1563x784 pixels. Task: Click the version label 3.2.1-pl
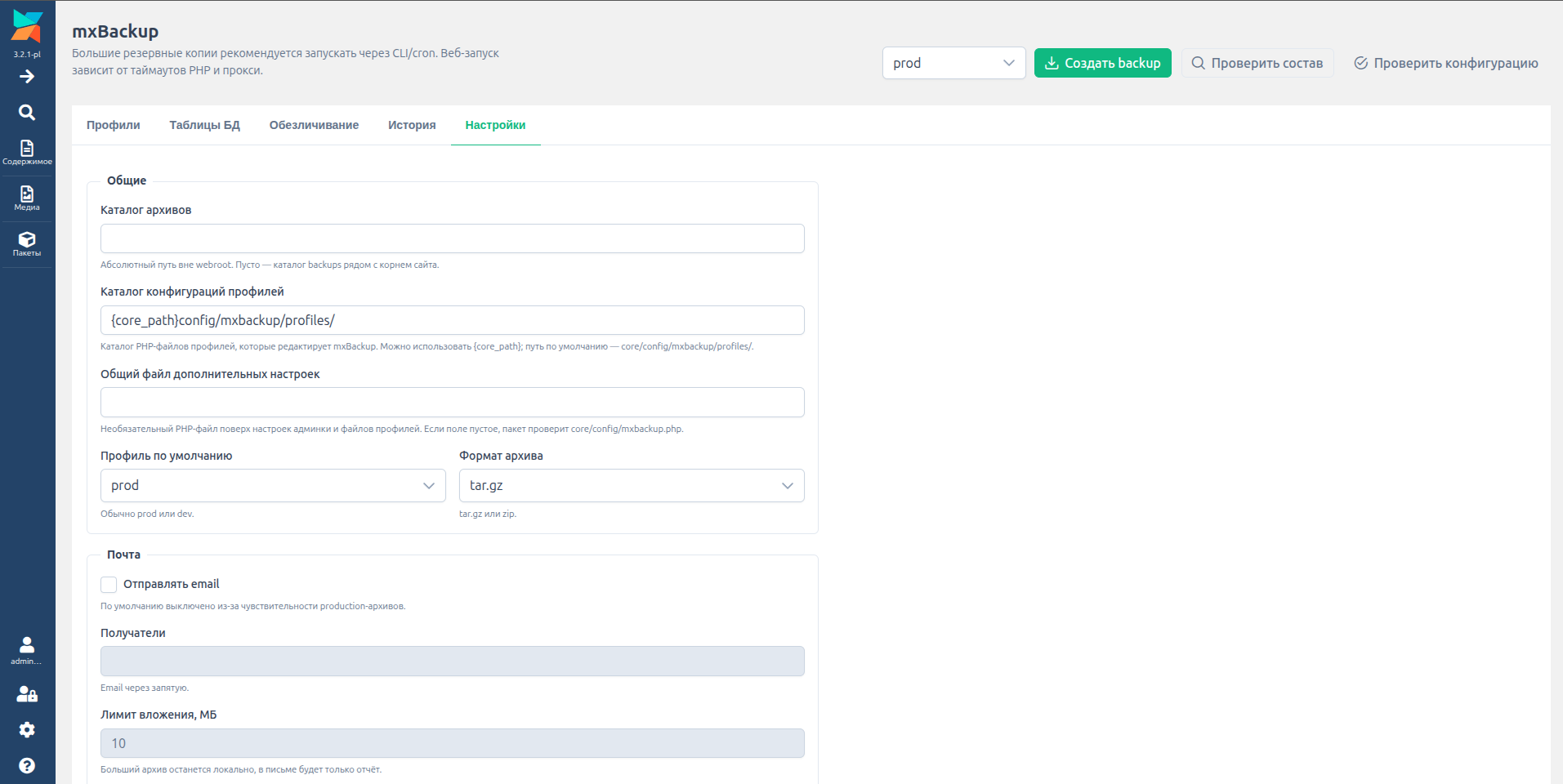27,55
